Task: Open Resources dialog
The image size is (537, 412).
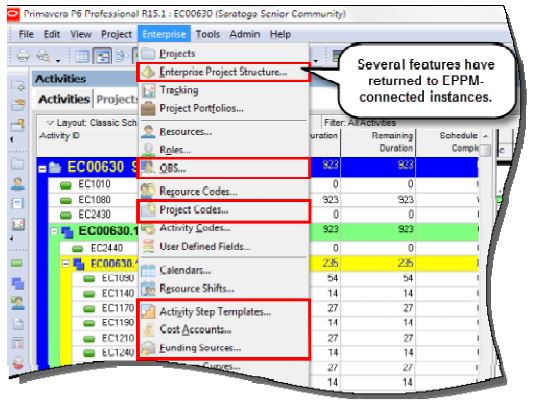Action: (x=224, y=132)
